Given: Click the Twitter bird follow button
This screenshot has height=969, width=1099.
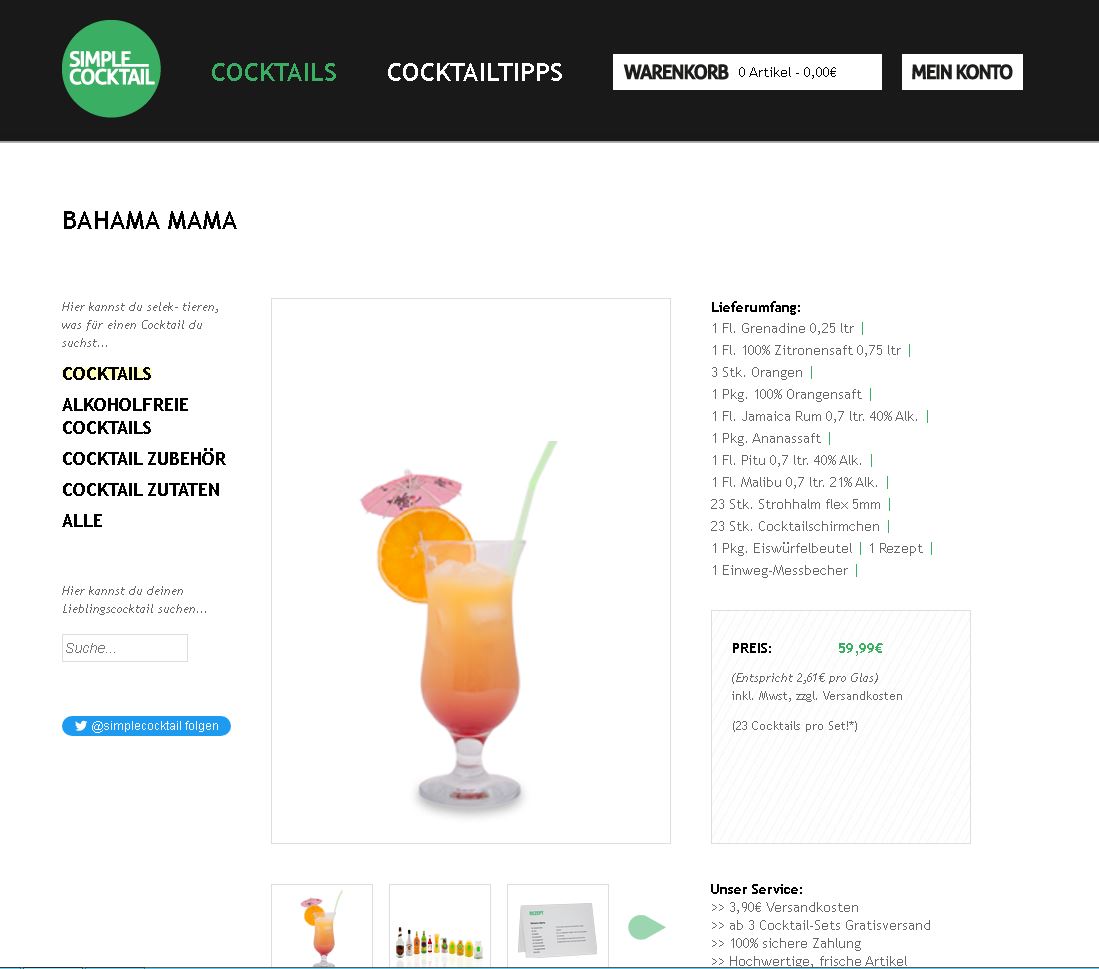Looking at the screenshot, I should point(146,726).
